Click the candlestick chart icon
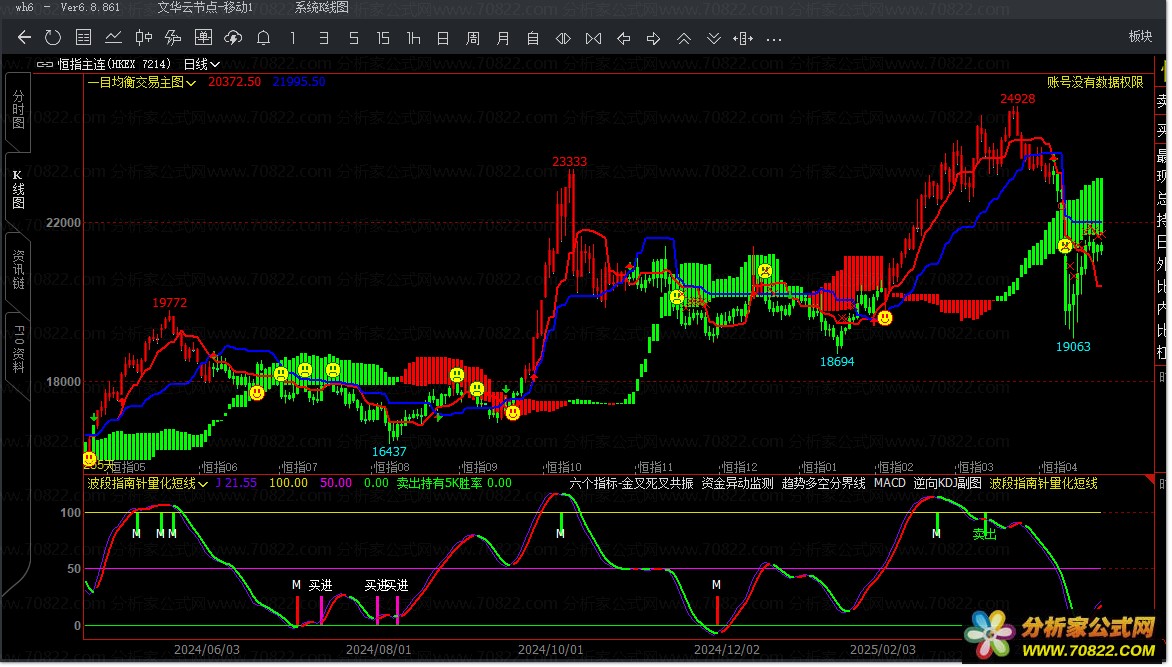1172x667 pixels. click(x=143, y=39)
